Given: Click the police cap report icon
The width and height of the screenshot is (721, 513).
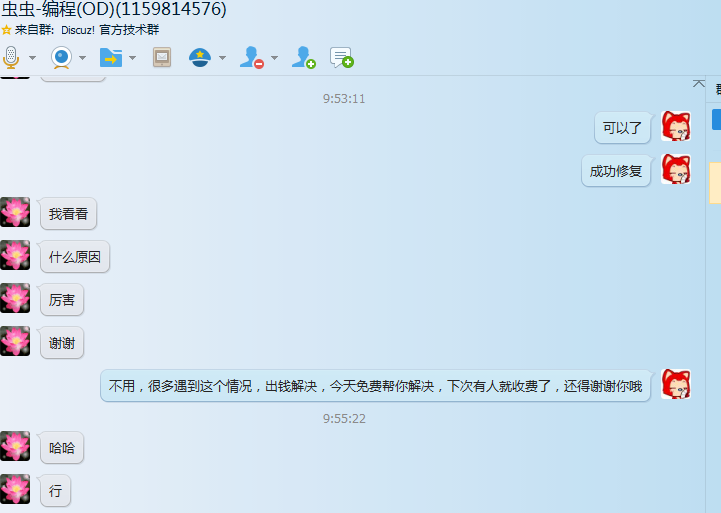Looking at the screenshot, I should point(200,57).
